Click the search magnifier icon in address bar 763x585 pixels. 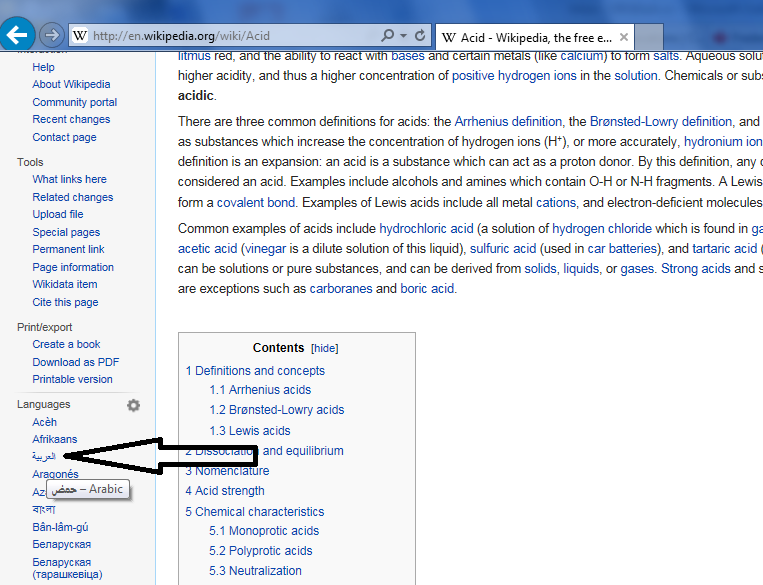(x=388, y=36)
